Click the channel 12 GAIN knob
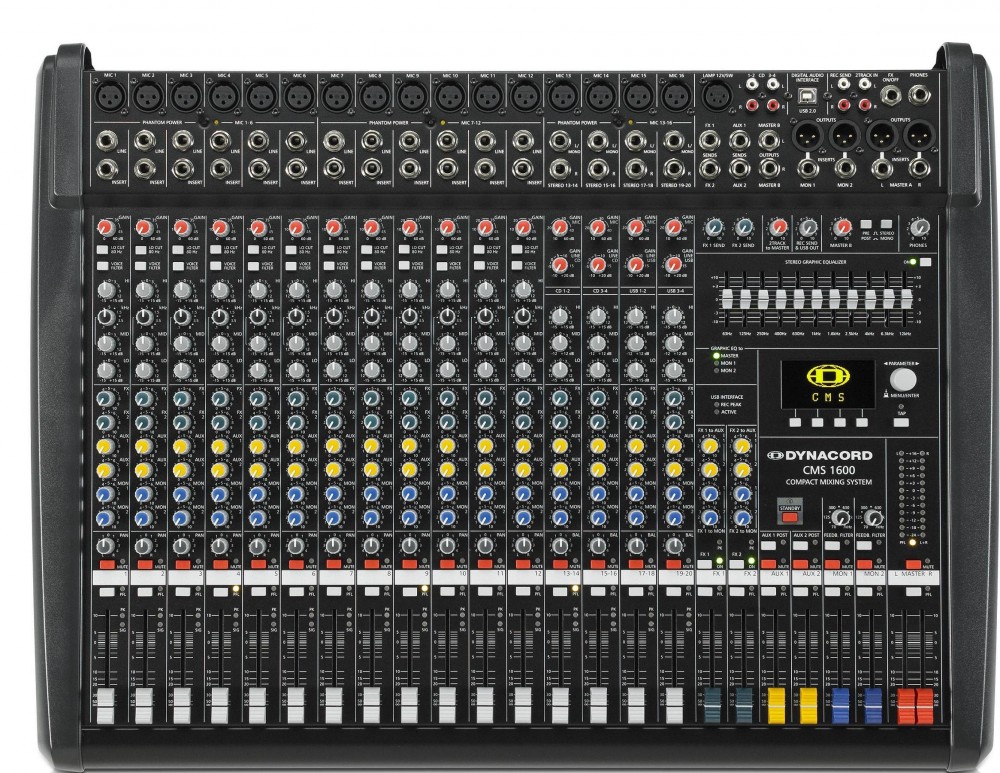Image resolution: width=1000 pixels, height=773 pixels. 522,228
